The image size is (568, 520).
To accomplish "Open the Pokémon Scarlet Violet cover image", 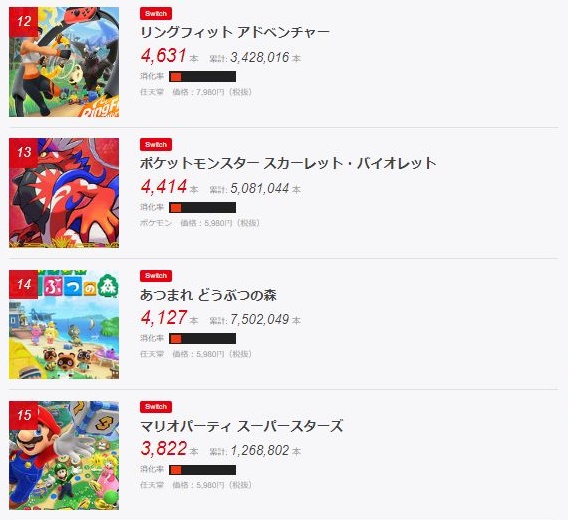I will coord(64,193).
